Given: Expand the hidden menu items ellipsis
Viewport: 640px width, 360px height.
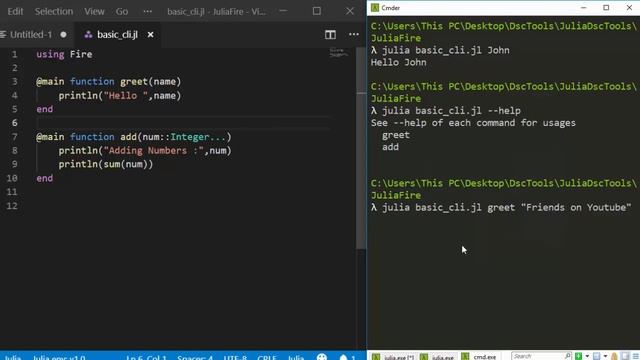Looking at the screenshot, I should click(147, 11).
